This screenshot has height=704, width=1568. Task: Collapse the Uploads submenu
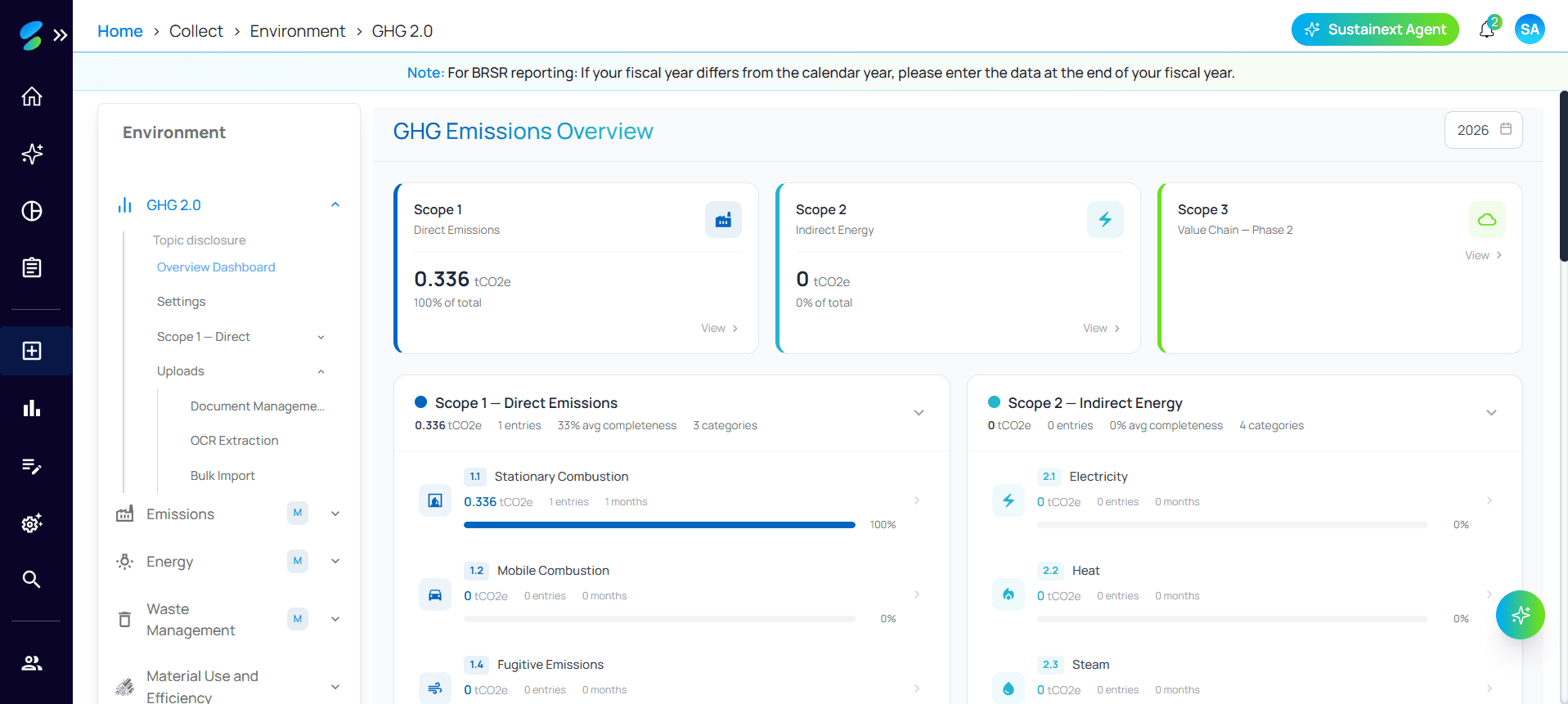pyautogui.click(x=321, y=371)
